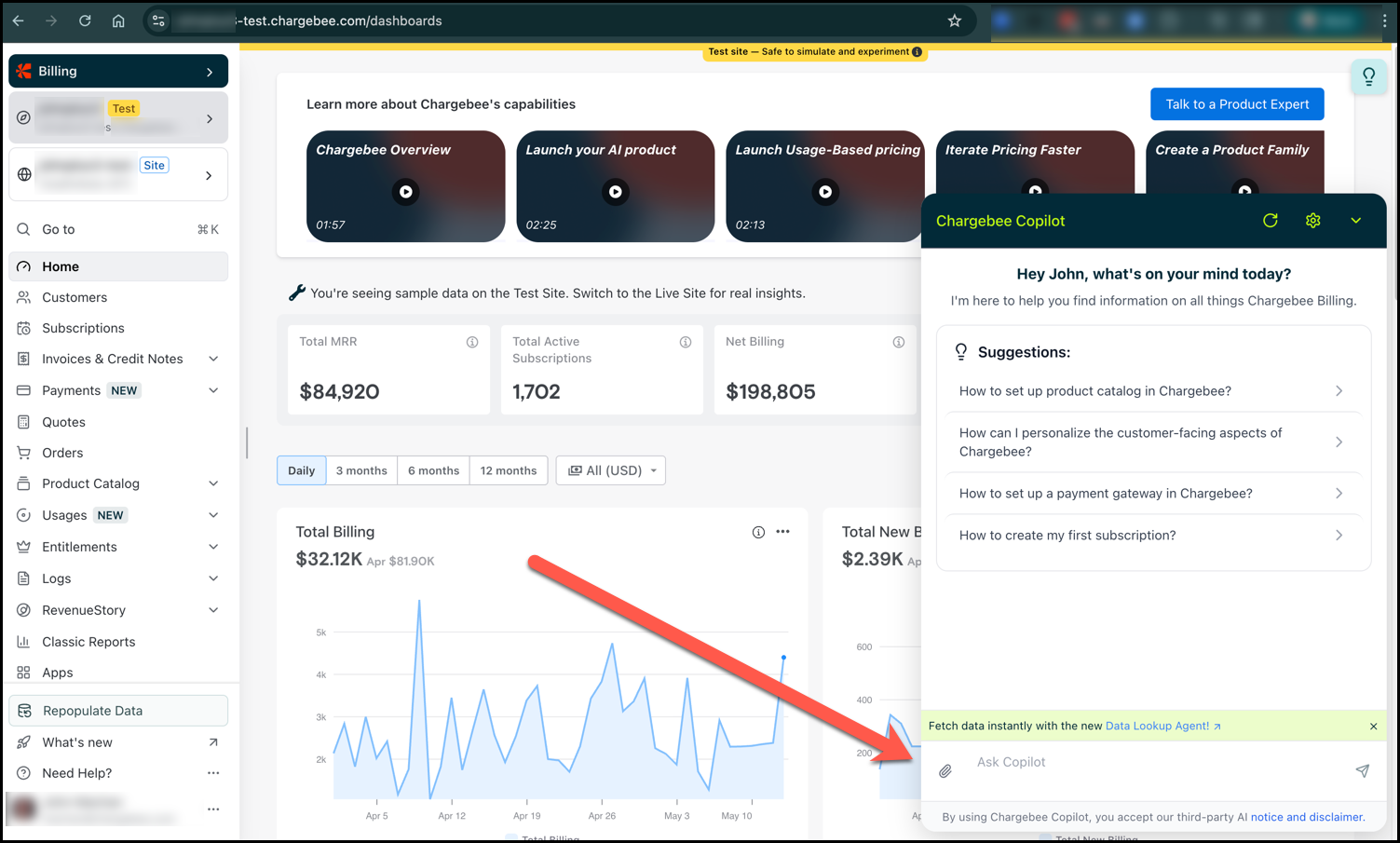Show info for the Total Billing chart

(x=758, y=533)
